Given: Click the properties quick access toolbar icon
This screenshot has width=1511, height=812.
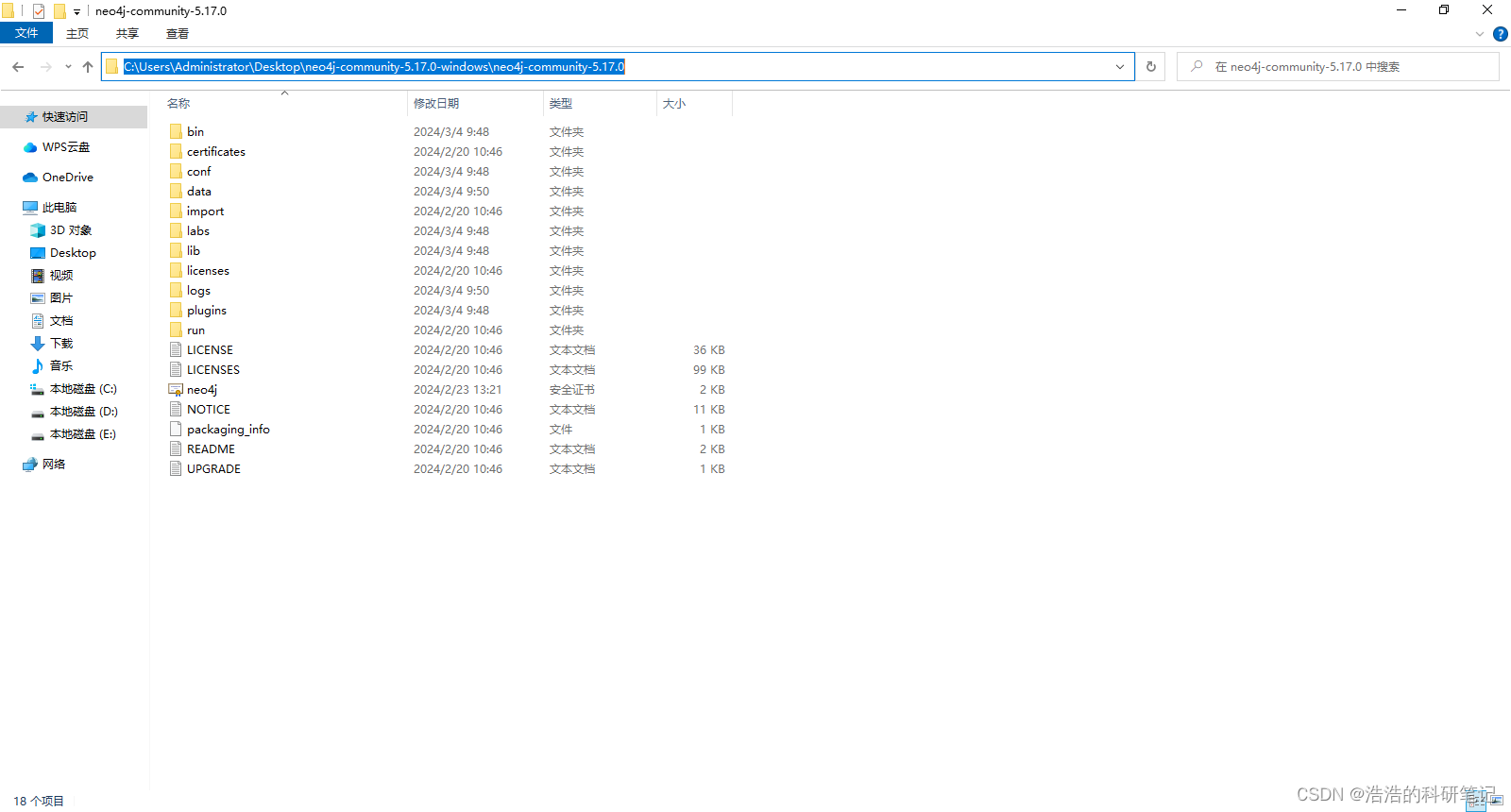Looking at the screenshot, I should (x=39, y=11).
